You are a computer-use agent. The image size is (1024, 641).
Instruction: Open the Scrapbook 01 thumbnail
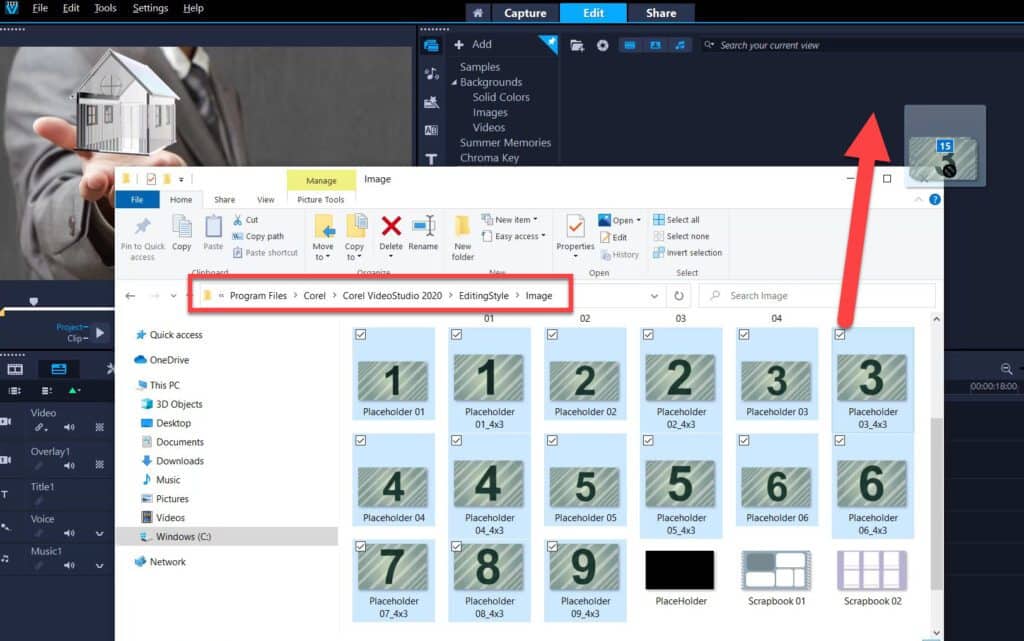pyautogui.click(x=774, y=570)
